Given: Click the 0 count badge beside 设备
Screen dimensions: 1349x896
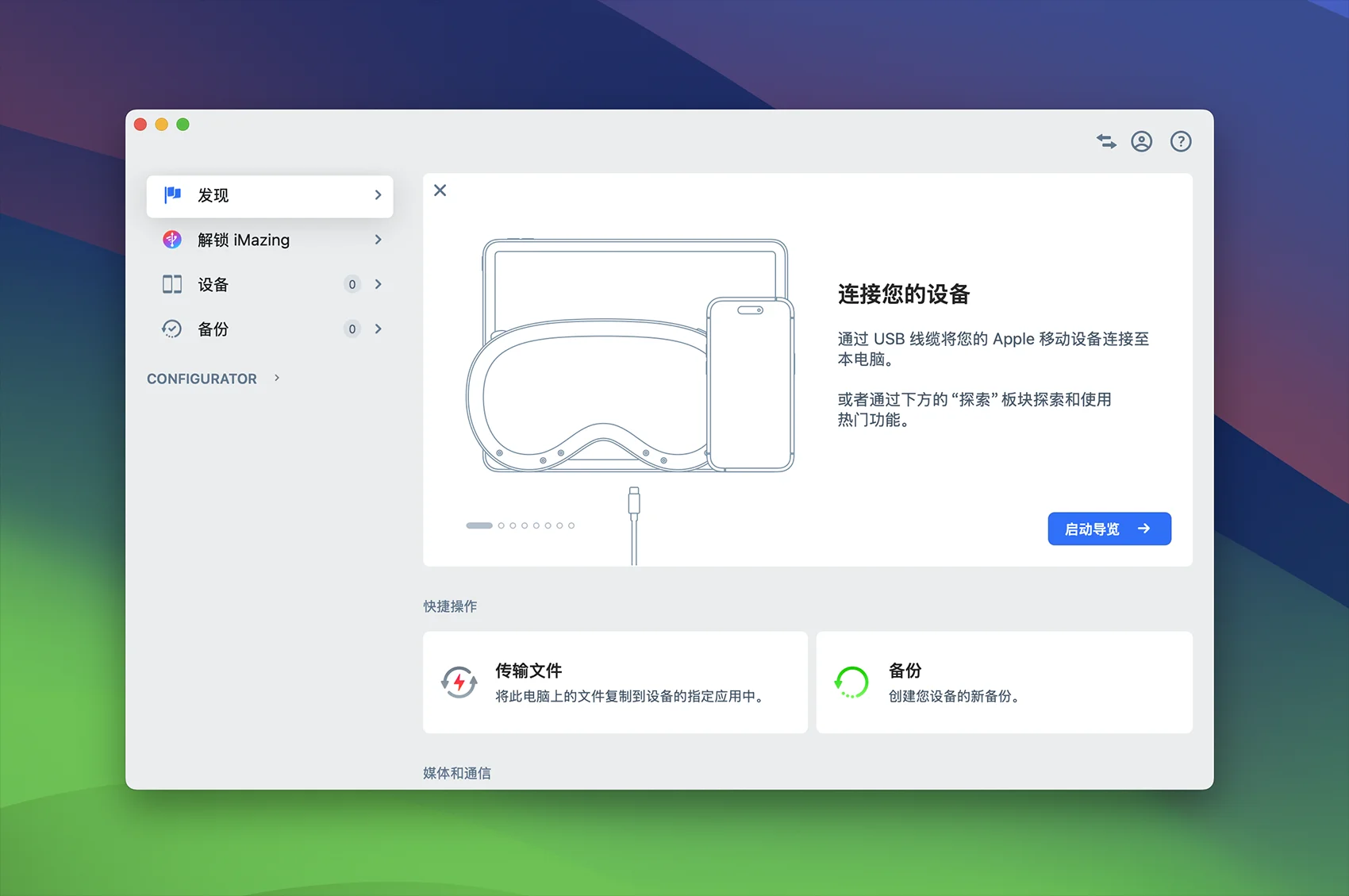Looking at the screenshot, I should (x=352, y=284).
